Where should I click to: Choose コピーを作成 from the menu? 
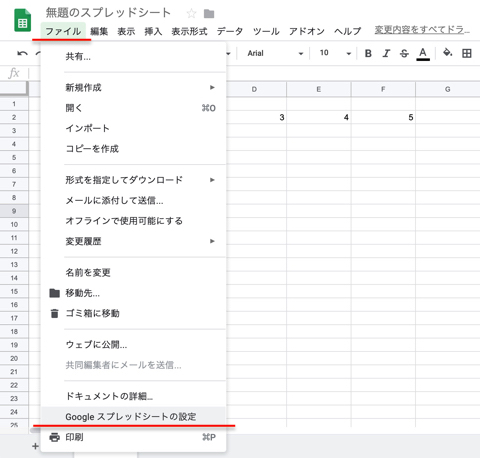(x=133, y=149)
